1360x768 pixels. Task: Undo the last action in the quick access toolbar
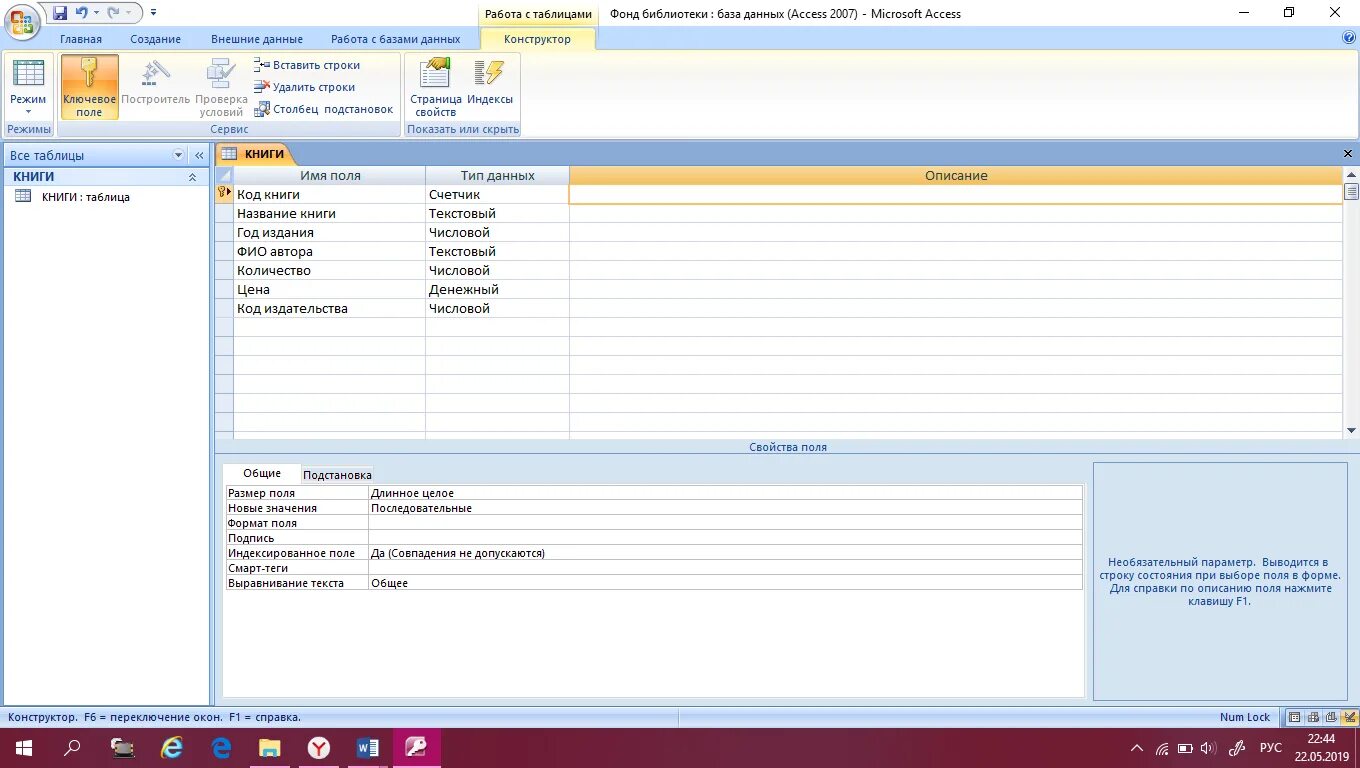tap(82, 13)
